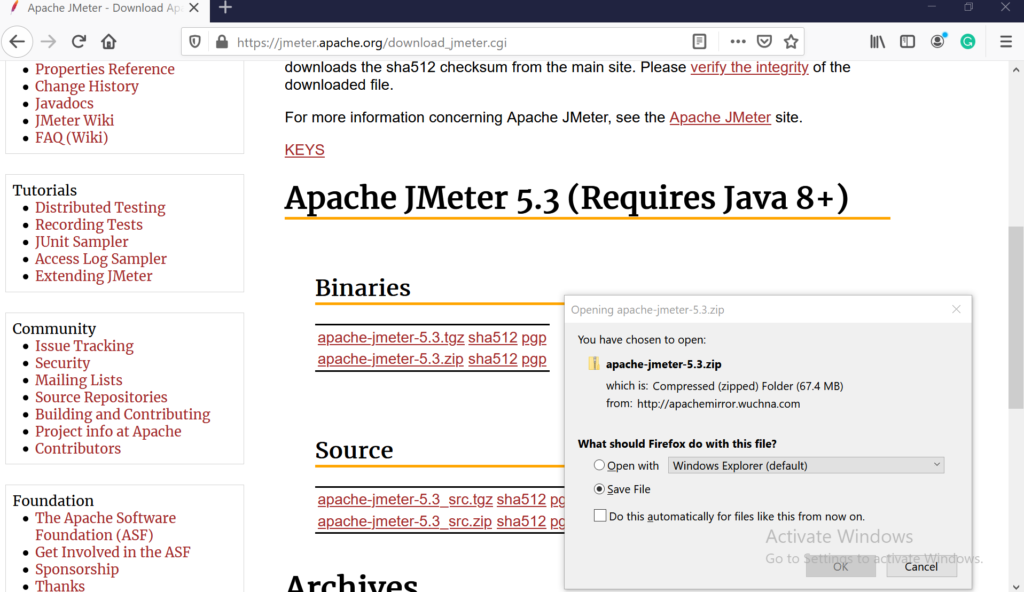The image size is (1024, 592).
Task: Open the KEYS link
Action: coord(304,149)
